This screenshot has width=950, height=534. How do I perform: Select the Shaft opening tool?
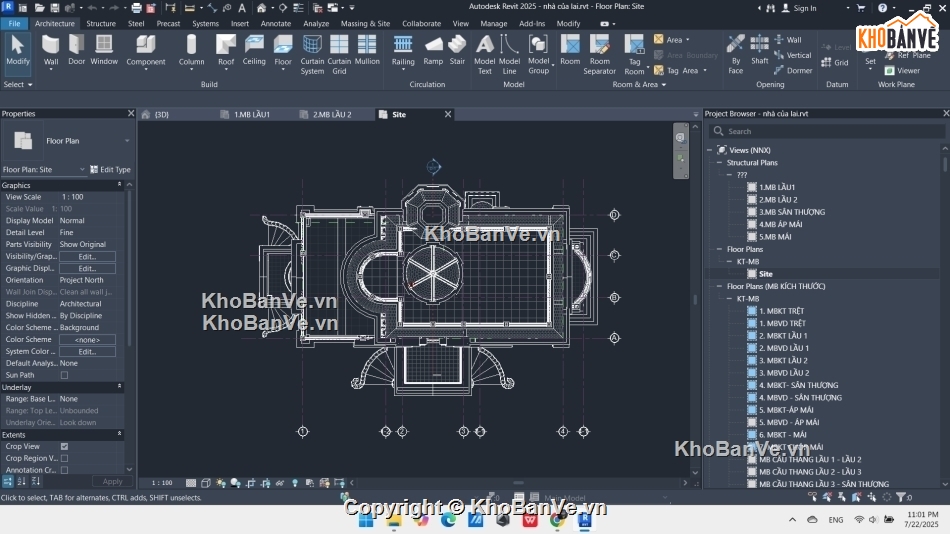pyautogui.click(x=760, y=50)
